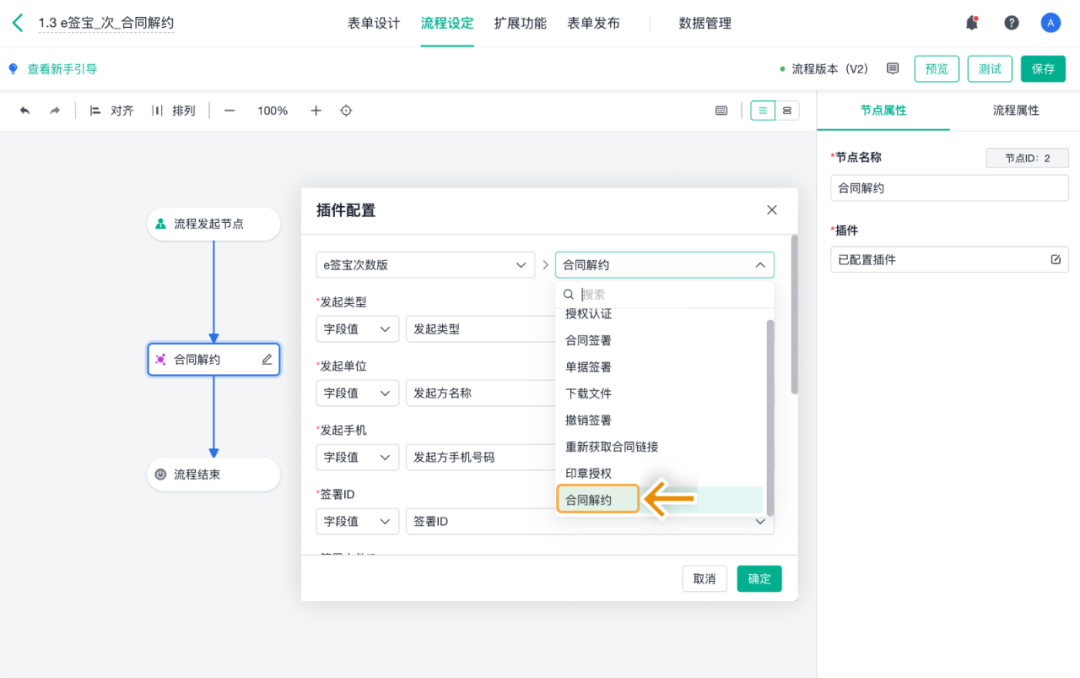Screen dimensions: 1080x678
Task: Click 确定 in the plugin dialog
Action: click(759, 579)
